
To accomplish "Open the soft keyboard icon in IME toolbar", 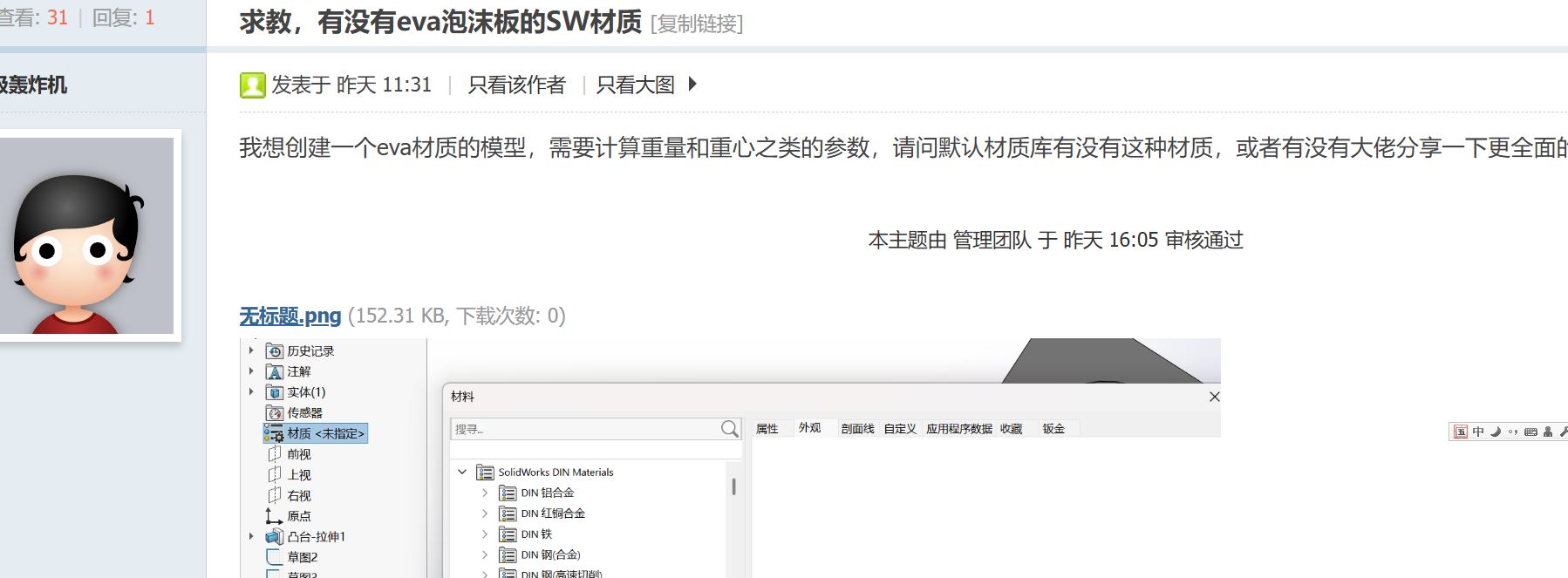I will pyautogui.click(x=1531, y=432).
